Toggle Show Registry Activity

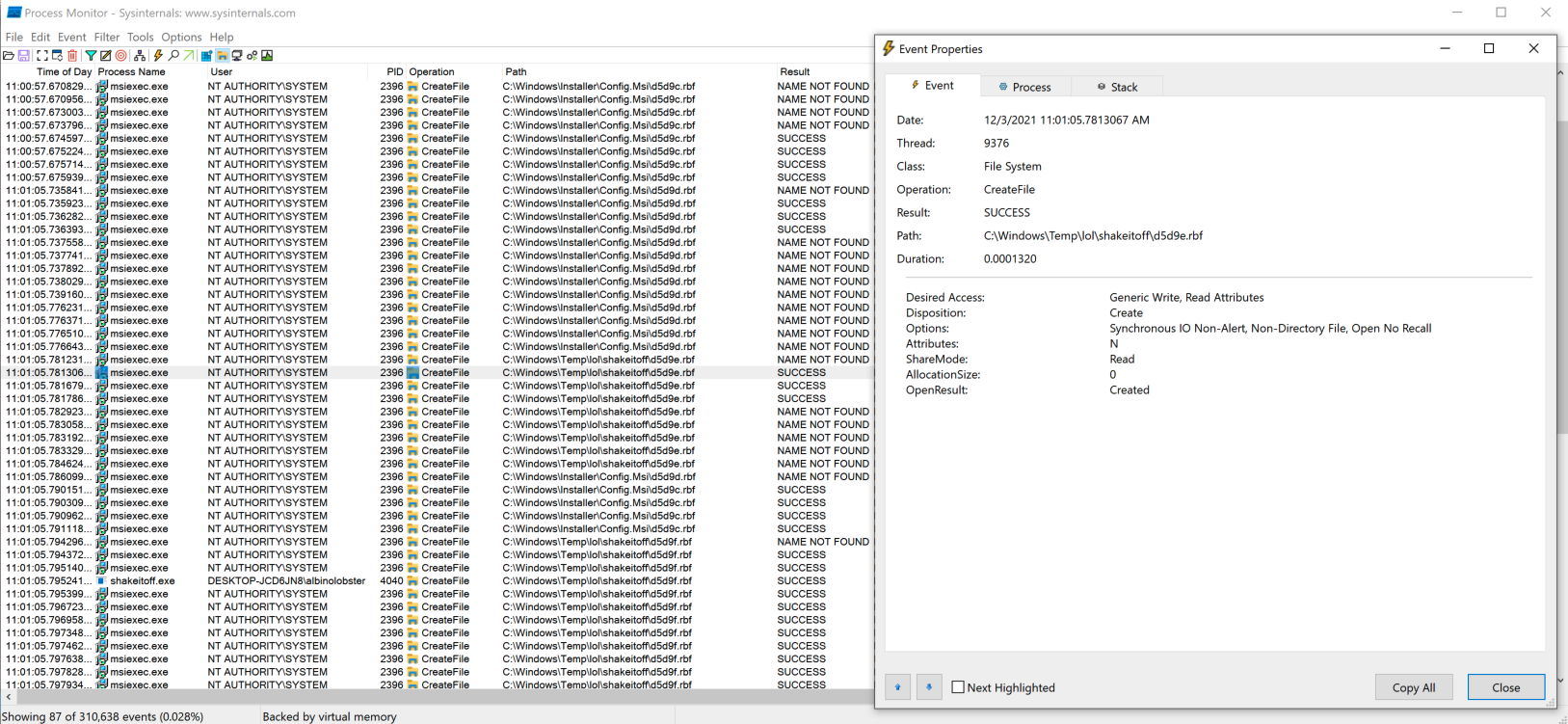(206, 56)
